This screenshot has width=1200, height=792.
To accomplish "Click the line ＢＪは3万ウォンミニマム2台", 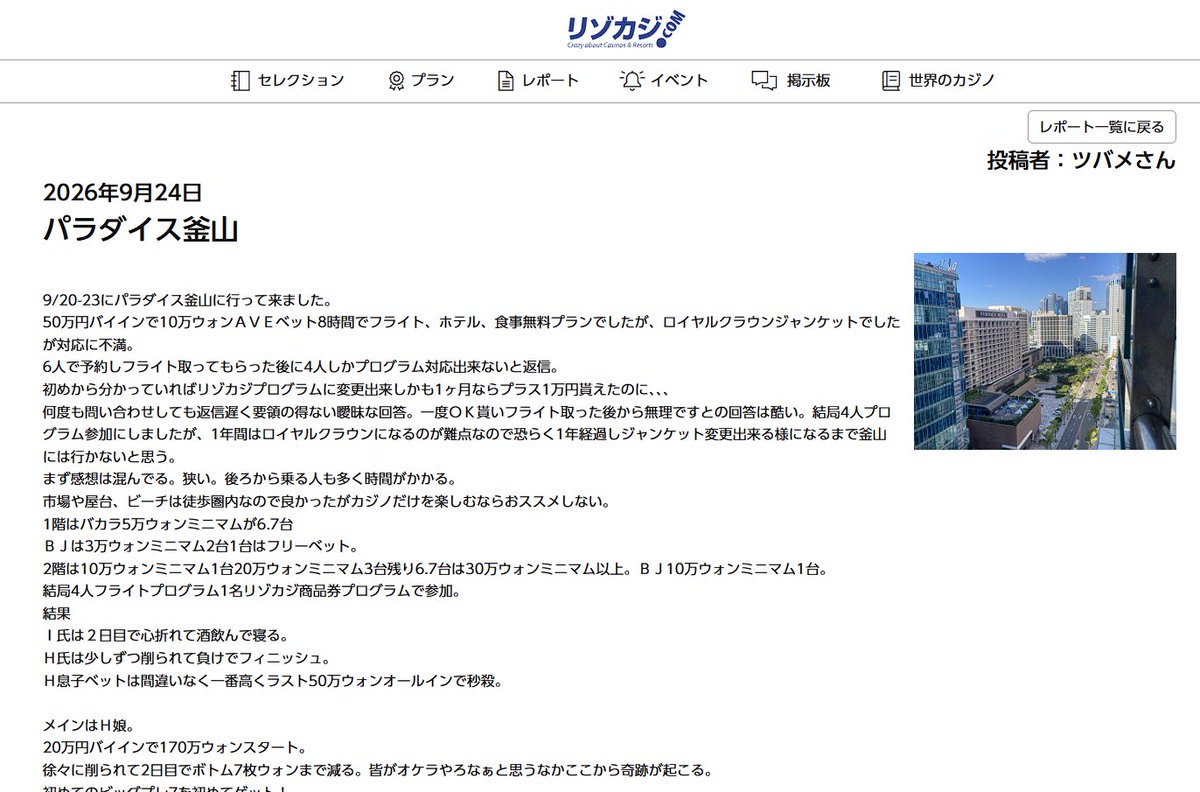I will tap(200, 546).
